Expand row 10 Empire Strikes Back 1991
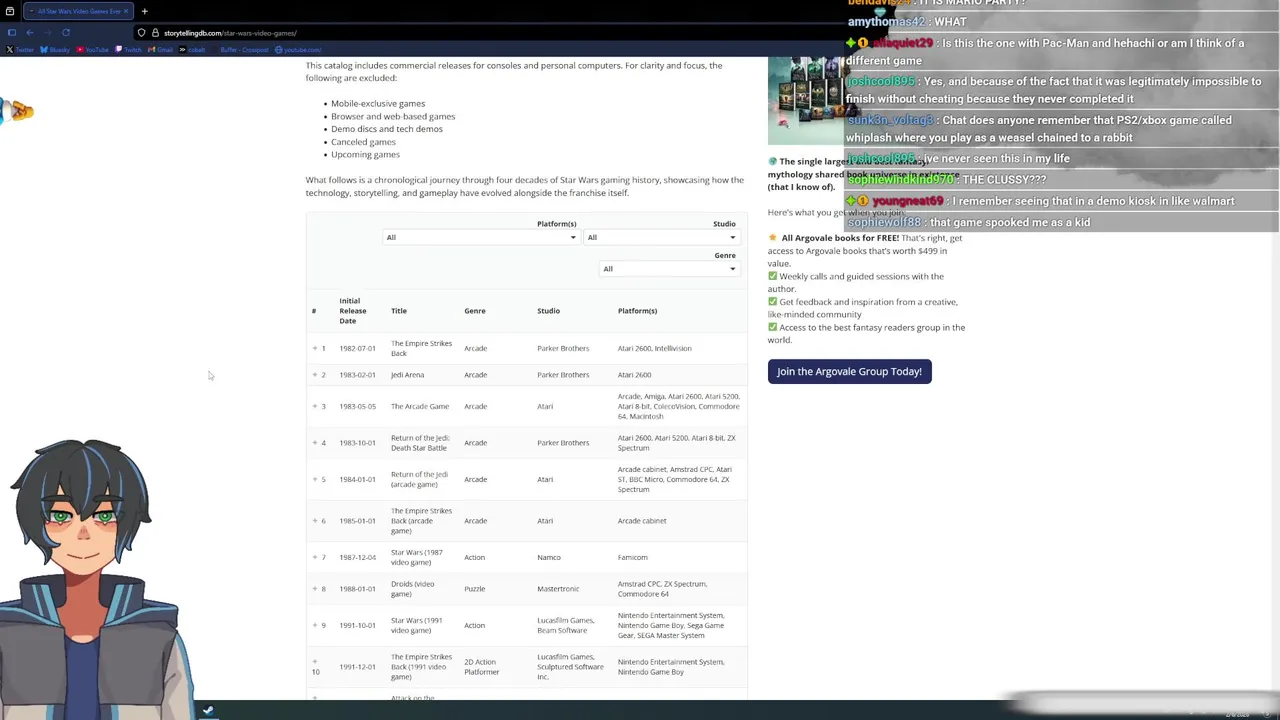Image resolution: width=1280 pixels, height=720 pixels. [315, 662]
